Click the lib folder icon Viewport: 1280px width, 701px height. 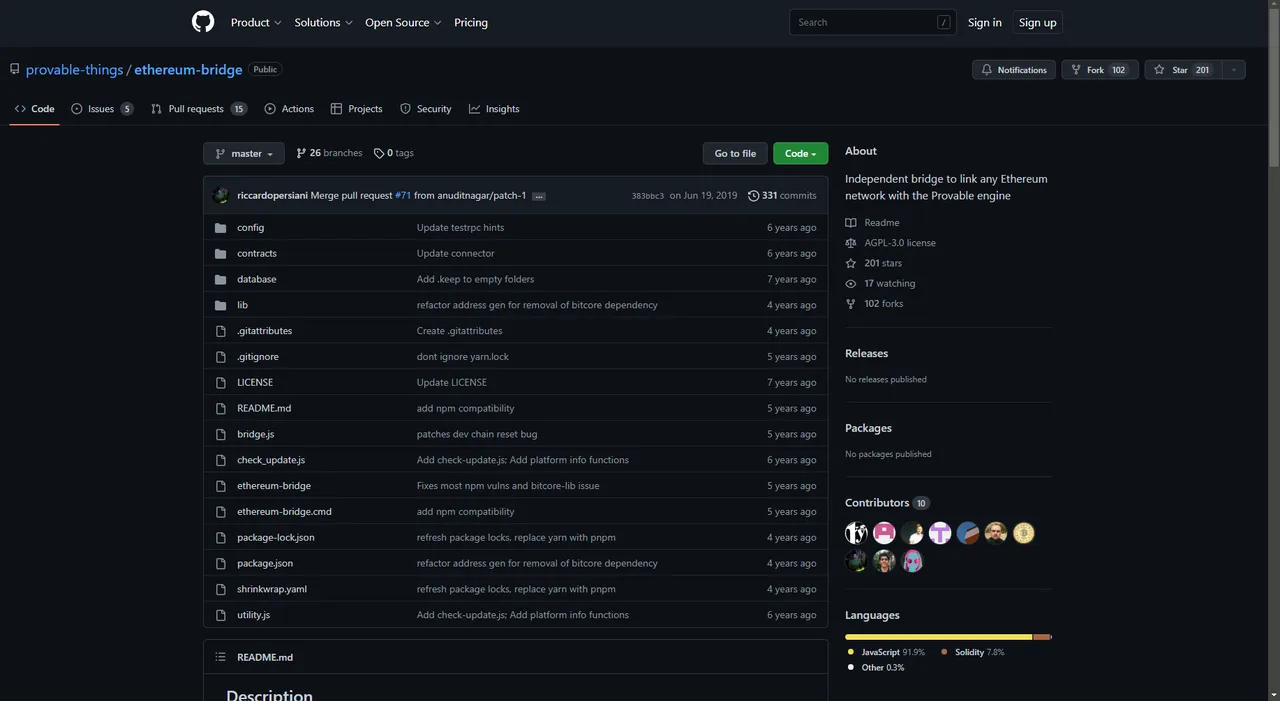[x=221, y=305]
